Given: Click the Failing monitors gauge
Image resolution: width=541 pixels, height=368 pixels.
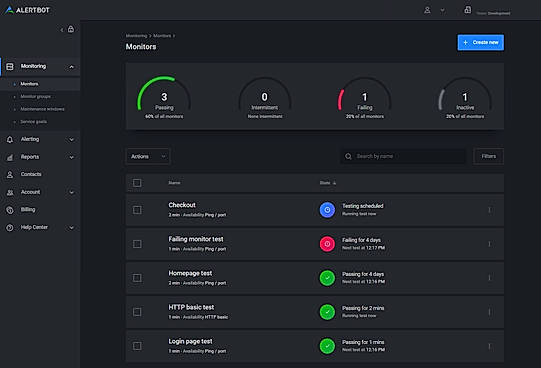Looking at the screenshot, I should pyautogui.click(x=365, y=98).
